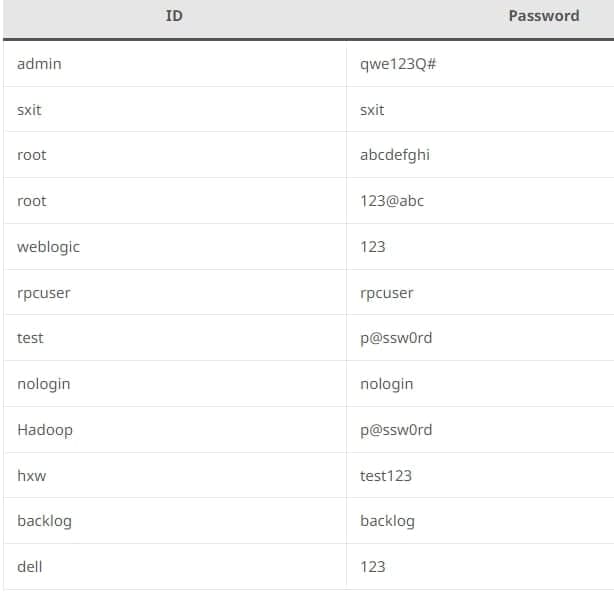Click the test ID cell
The height and width of the screenshot is (594, 614).
pos(31,338)
